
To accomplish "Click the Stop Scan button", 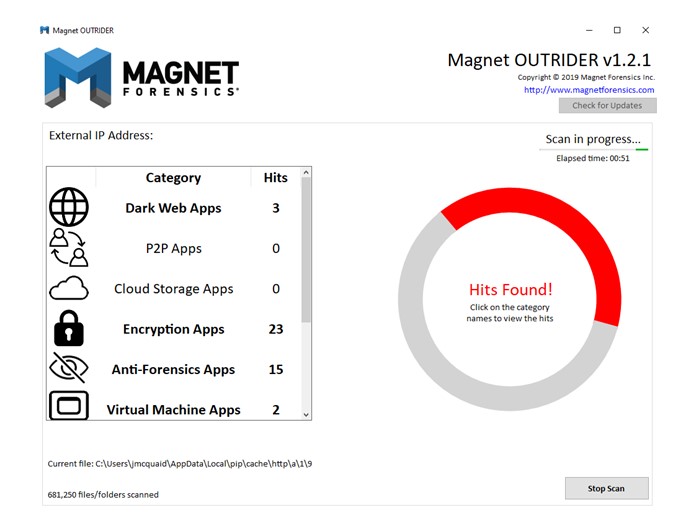I will [606, 489].
